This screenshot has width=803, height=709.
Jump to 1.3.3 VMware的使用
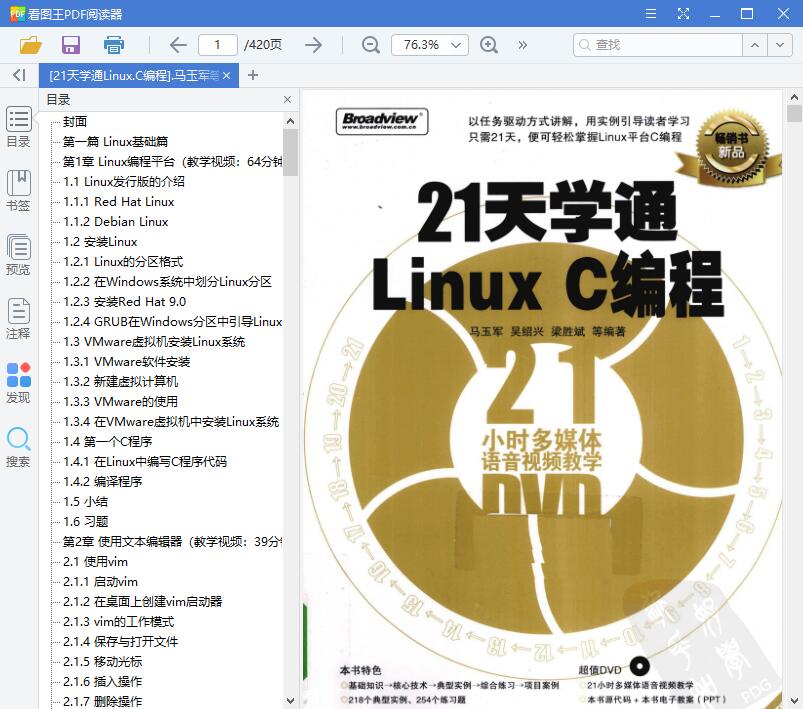pos(120,401)
